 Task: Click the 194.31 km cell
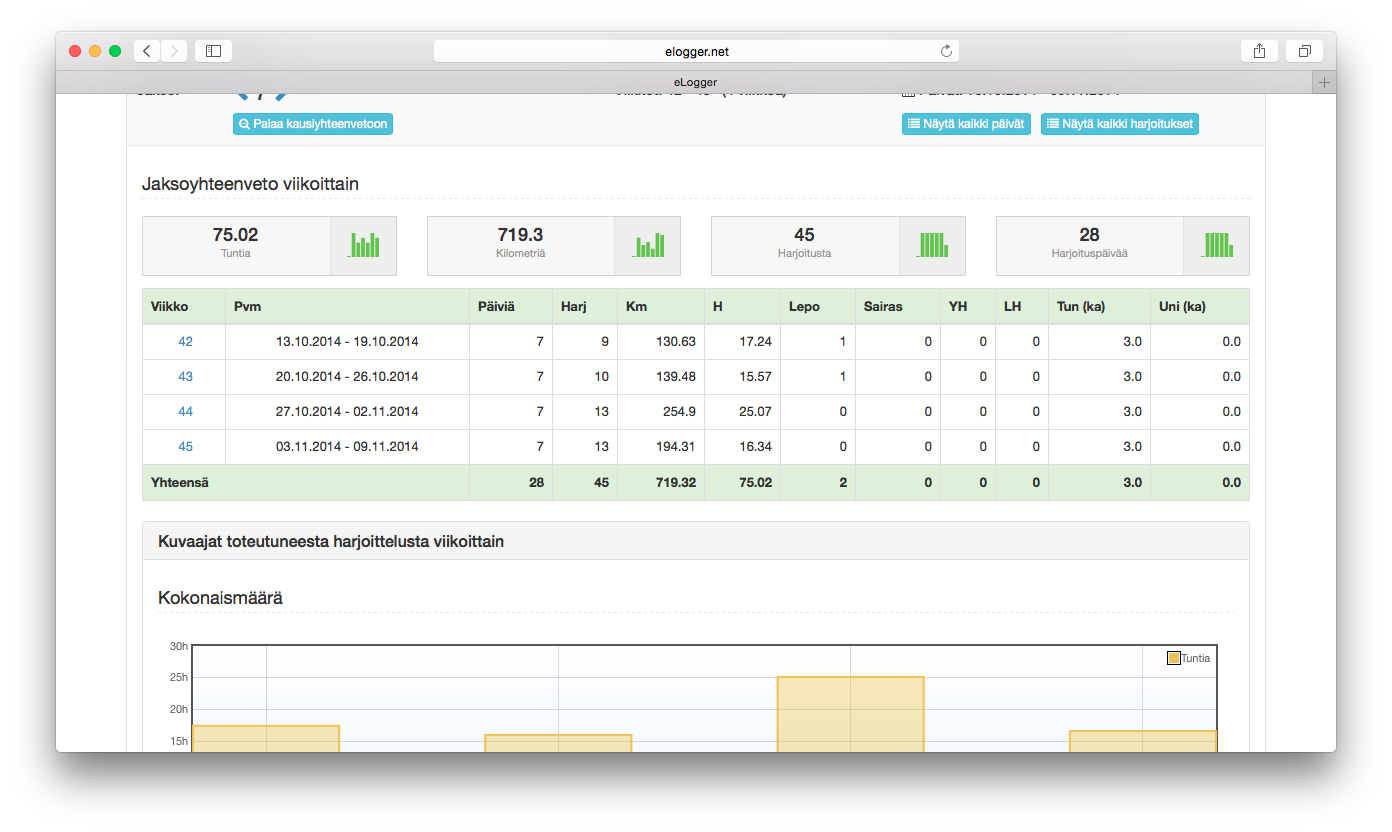pyautogui.click(x=661, y=447)
